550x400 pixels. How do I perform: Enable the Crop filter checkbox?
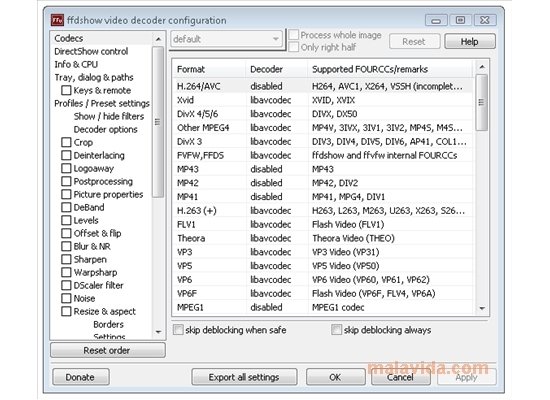point(66,142)
